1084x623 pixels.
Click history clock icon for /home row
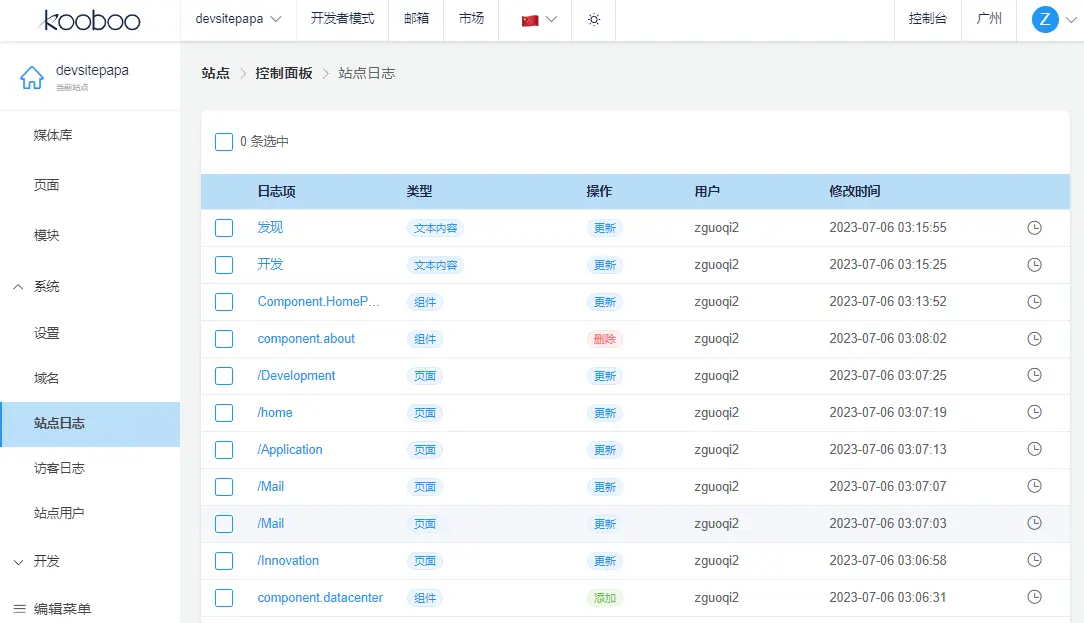pyautogui.click(x=1035, y=413)
